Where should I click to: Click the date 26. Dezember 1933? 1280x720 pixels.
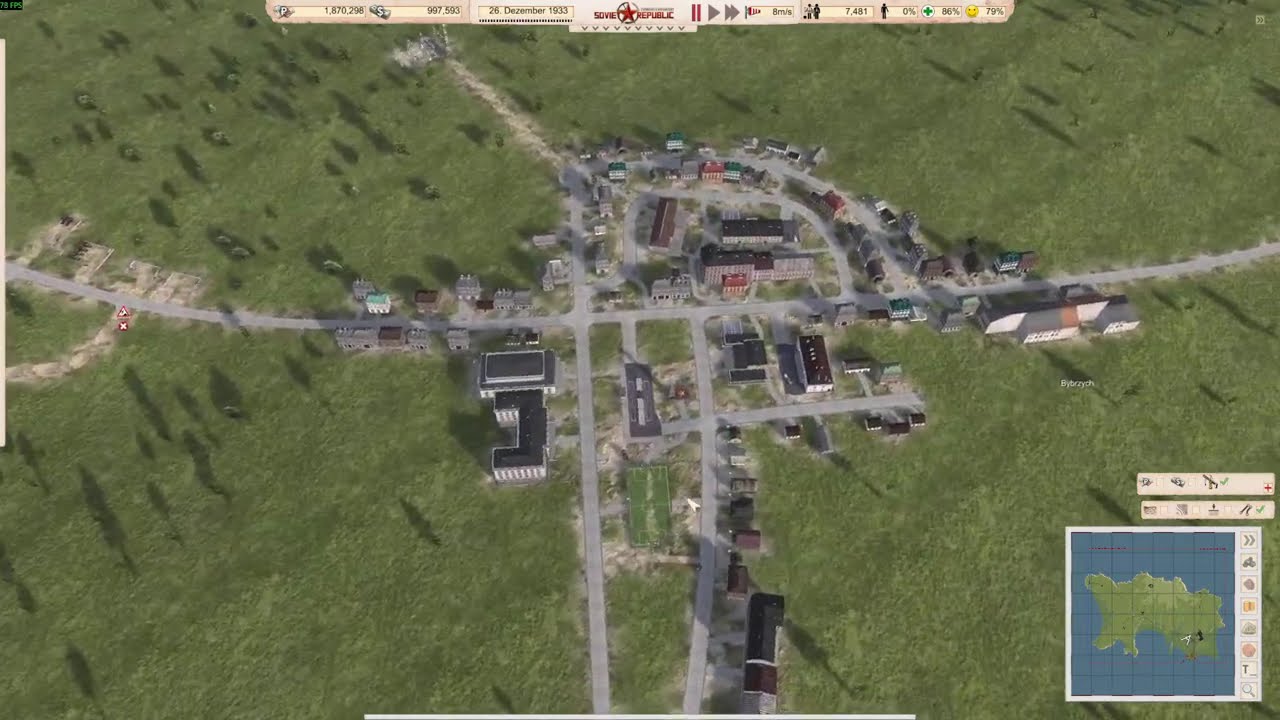pos(528,11)
